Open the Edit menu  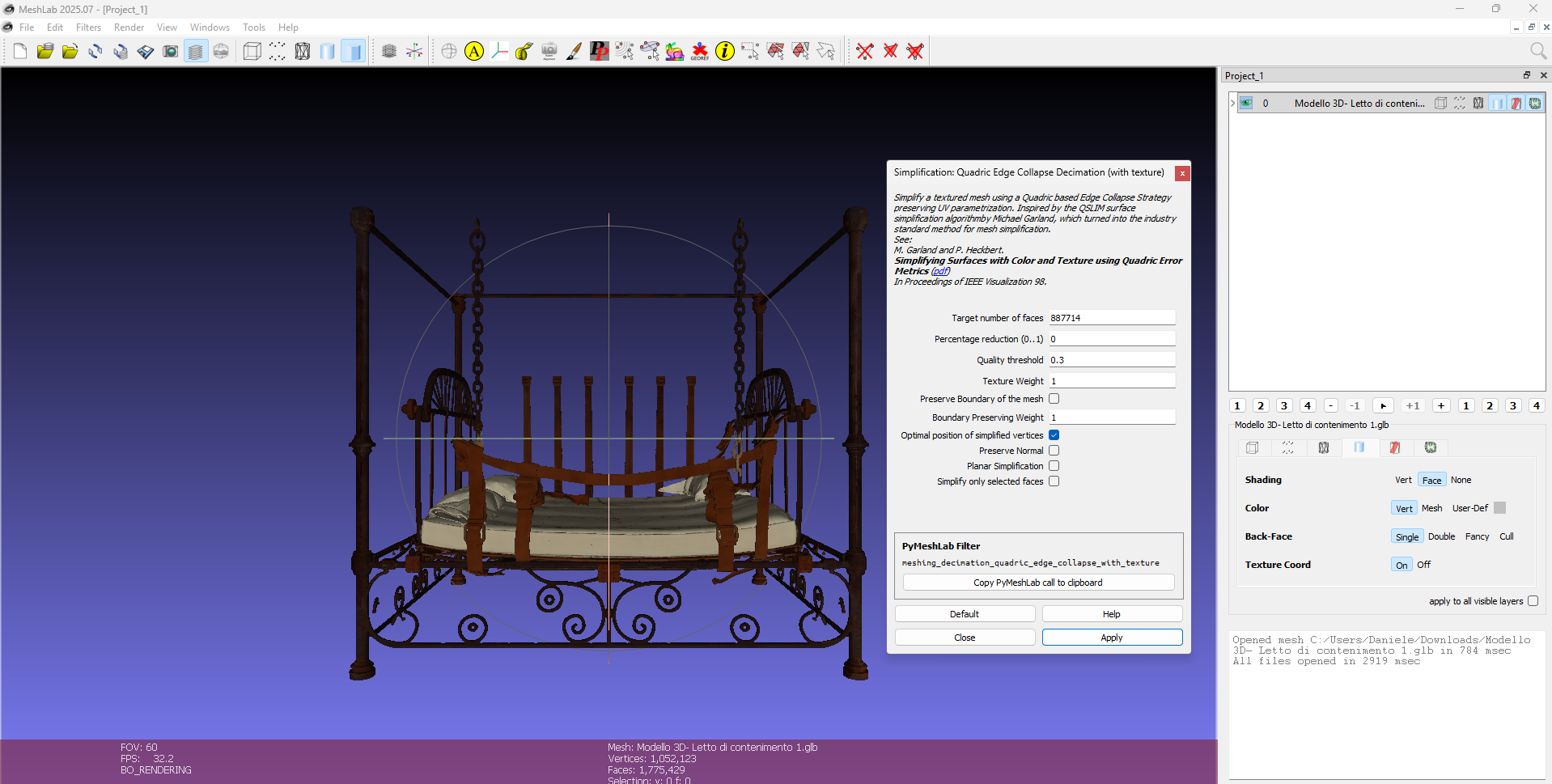click(x=55, y=28)
